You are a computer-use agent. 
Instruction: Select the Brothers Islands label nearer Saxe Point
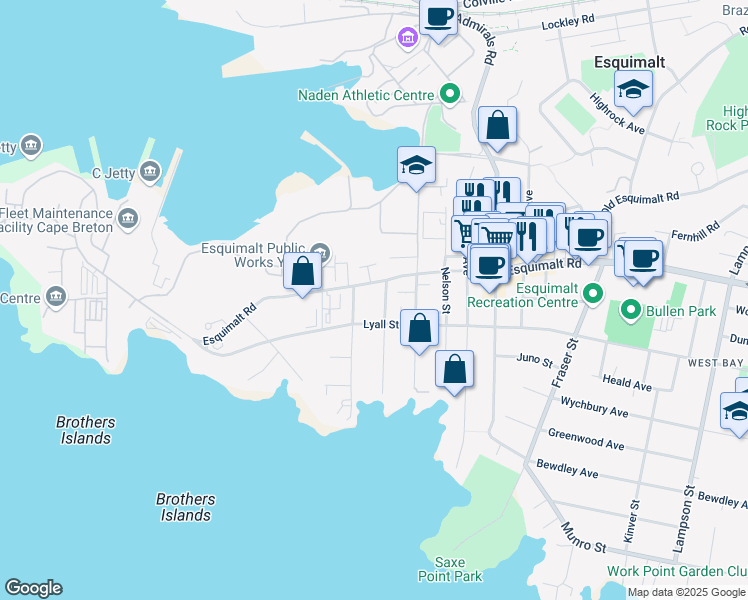[185, 507]
